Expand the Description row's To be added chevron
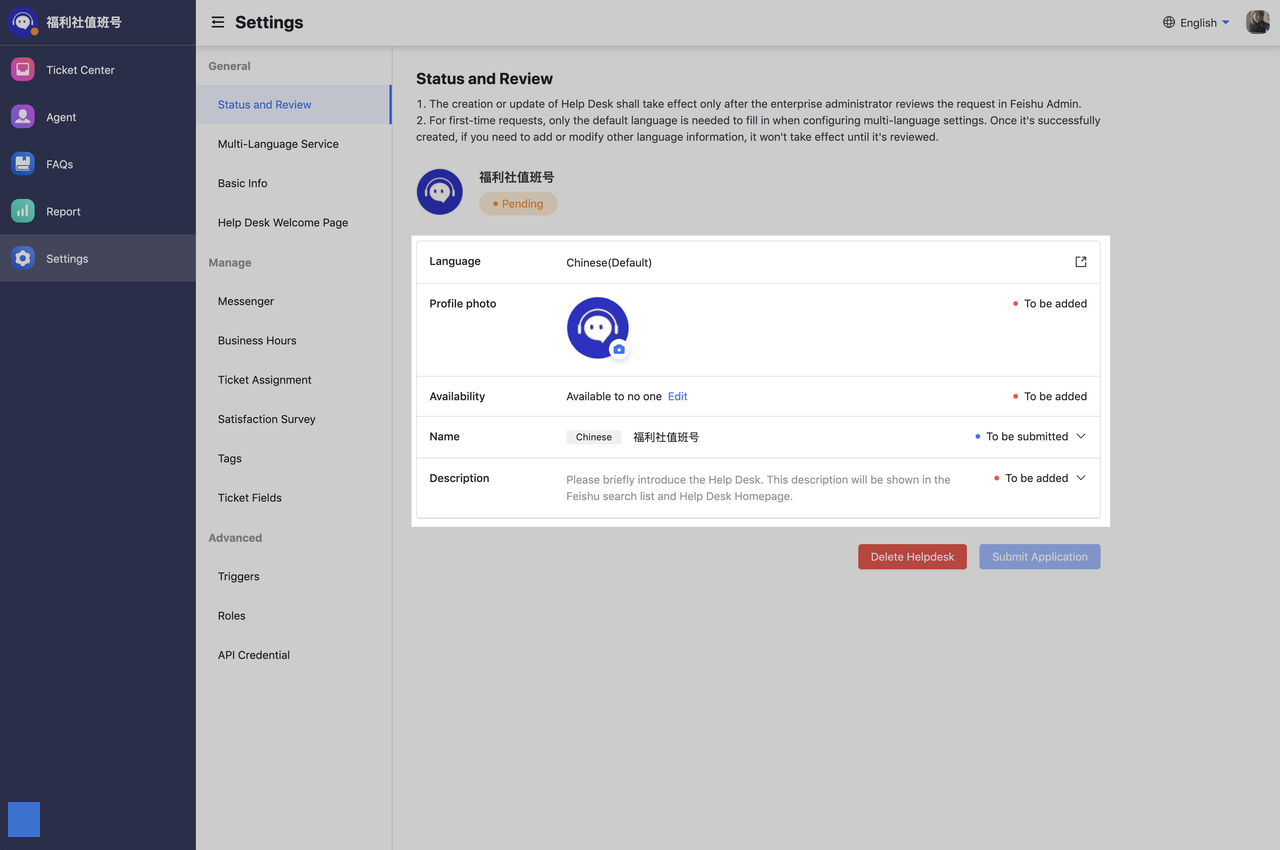Screen dimensions: 1280x850 click(1080, 477)
